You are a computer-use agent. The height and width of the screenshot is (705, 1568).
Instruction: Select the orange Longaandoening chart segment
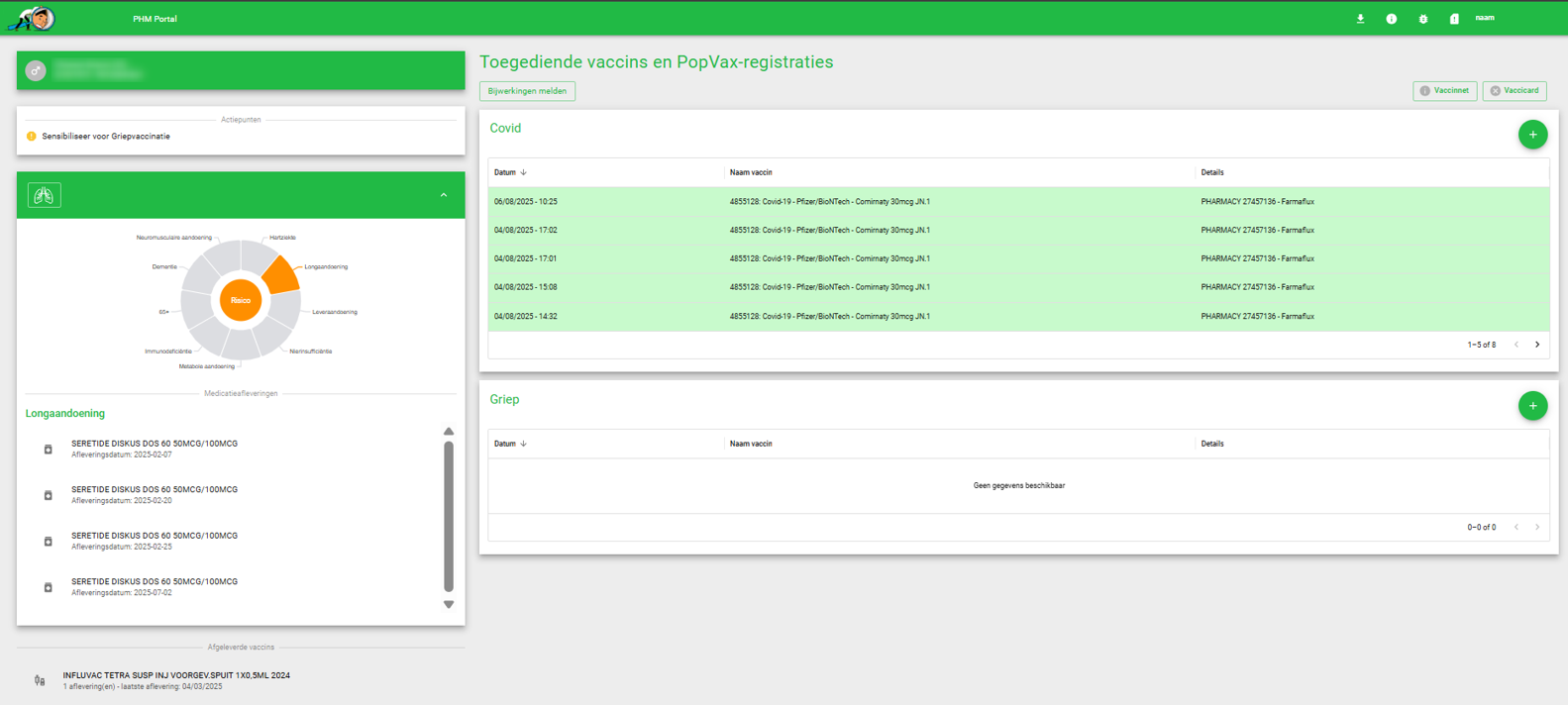click(x=281, y=275)
